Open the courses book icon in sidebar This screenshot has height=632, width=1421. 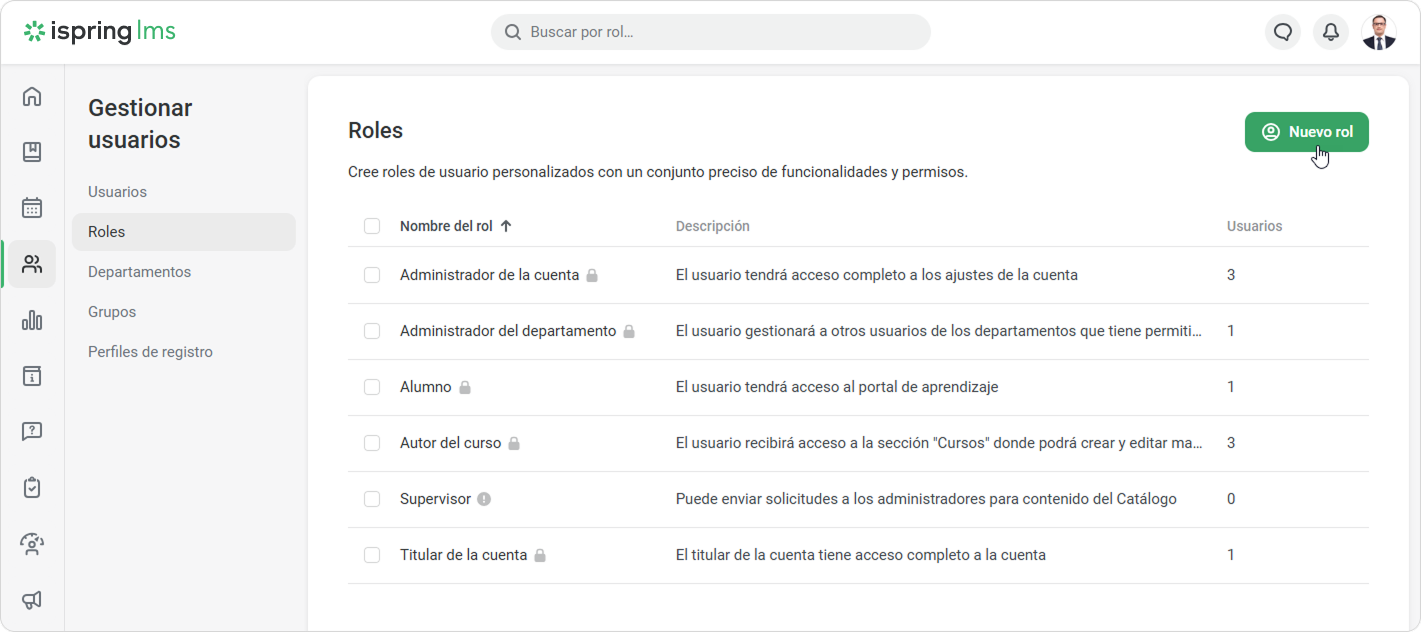click(32, 152)
